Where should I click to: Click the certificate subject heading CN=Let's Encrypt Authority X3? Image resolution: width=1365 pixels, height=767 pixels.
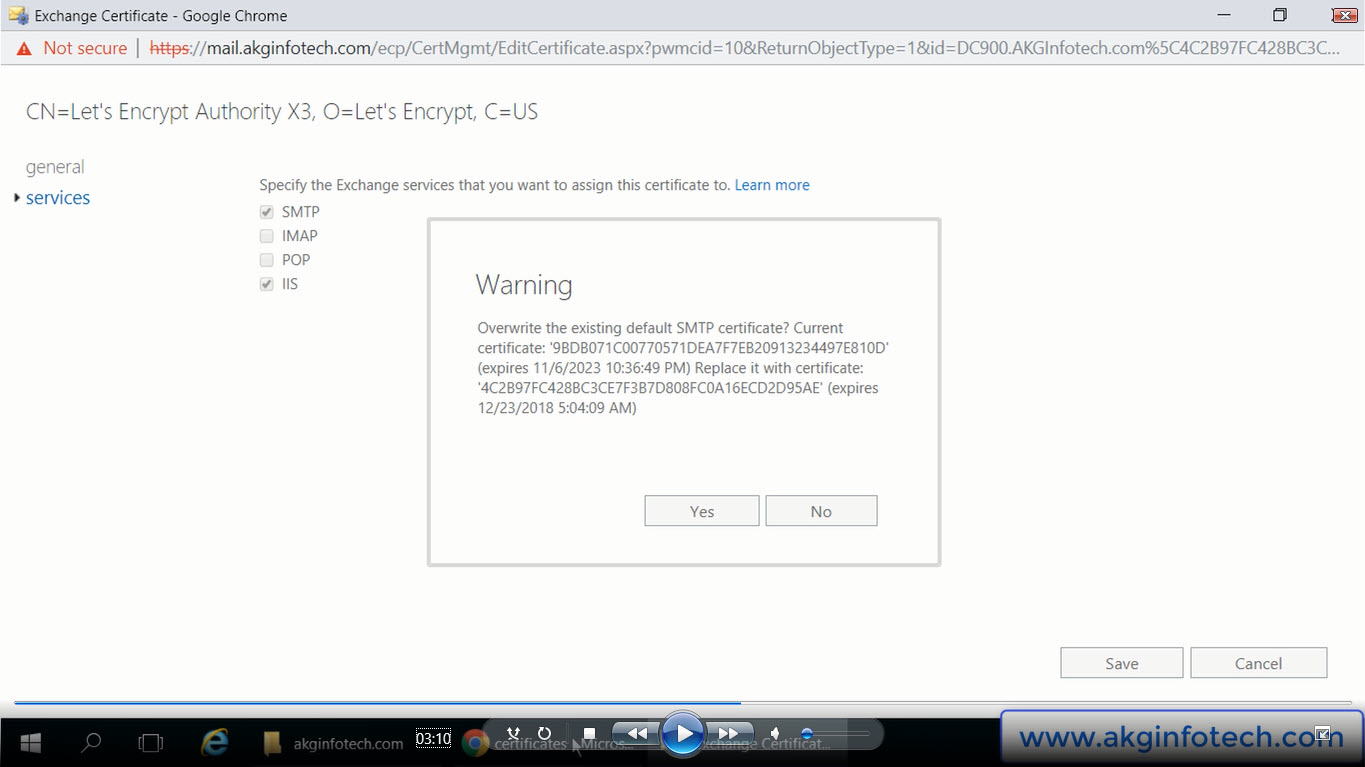point(282,112)
